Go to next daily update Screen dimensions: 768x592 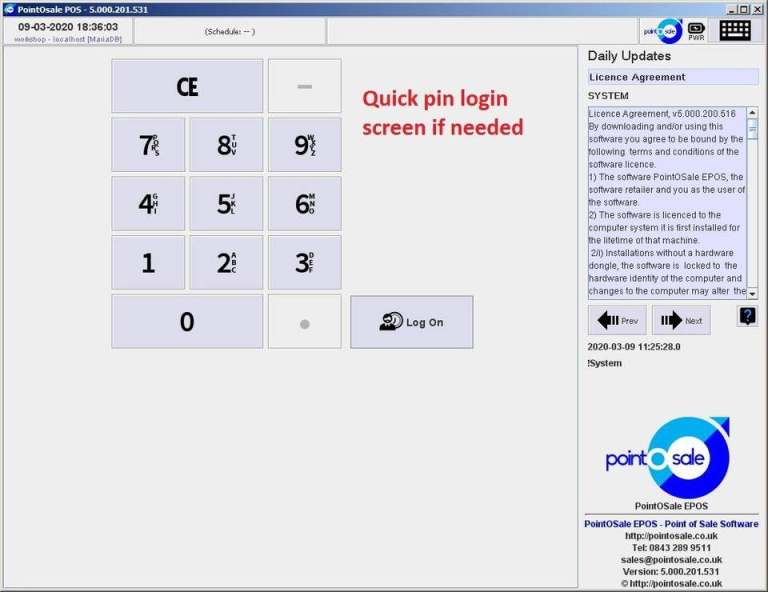pyautogui.click(x=681, y=321)
